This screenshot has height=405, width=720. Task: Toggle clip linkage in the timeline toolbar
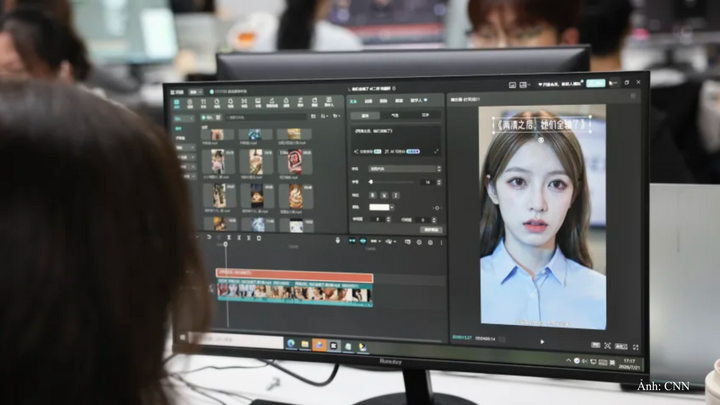pyautogui.click(x=376, y=241)
